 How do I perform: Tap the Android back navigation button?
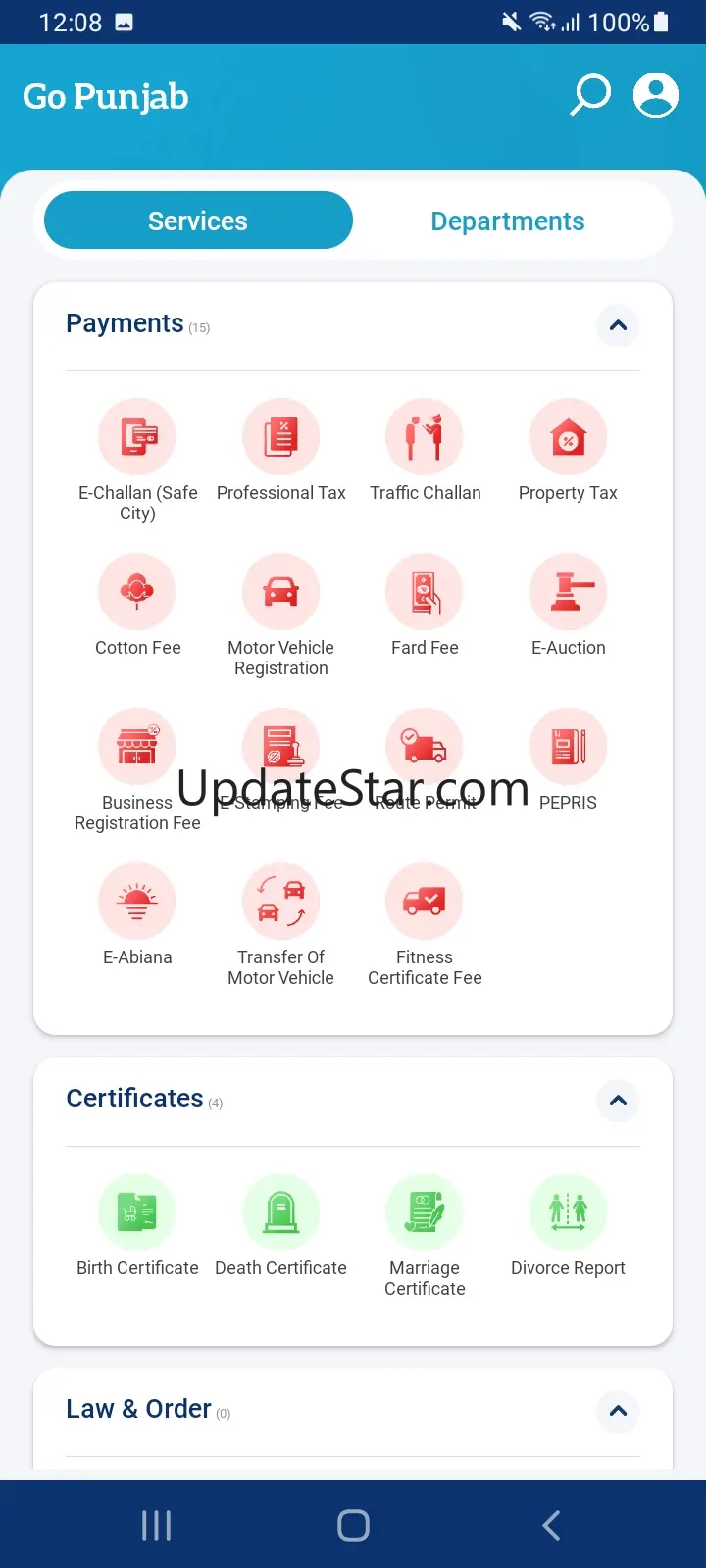click(x=551, y=1525)
